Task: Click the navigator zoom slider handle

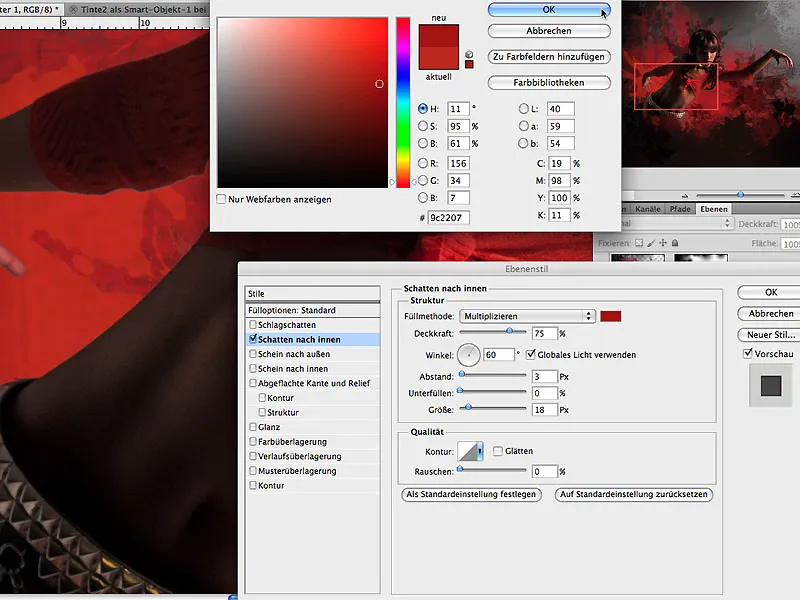Action: (x=740, y=194)
